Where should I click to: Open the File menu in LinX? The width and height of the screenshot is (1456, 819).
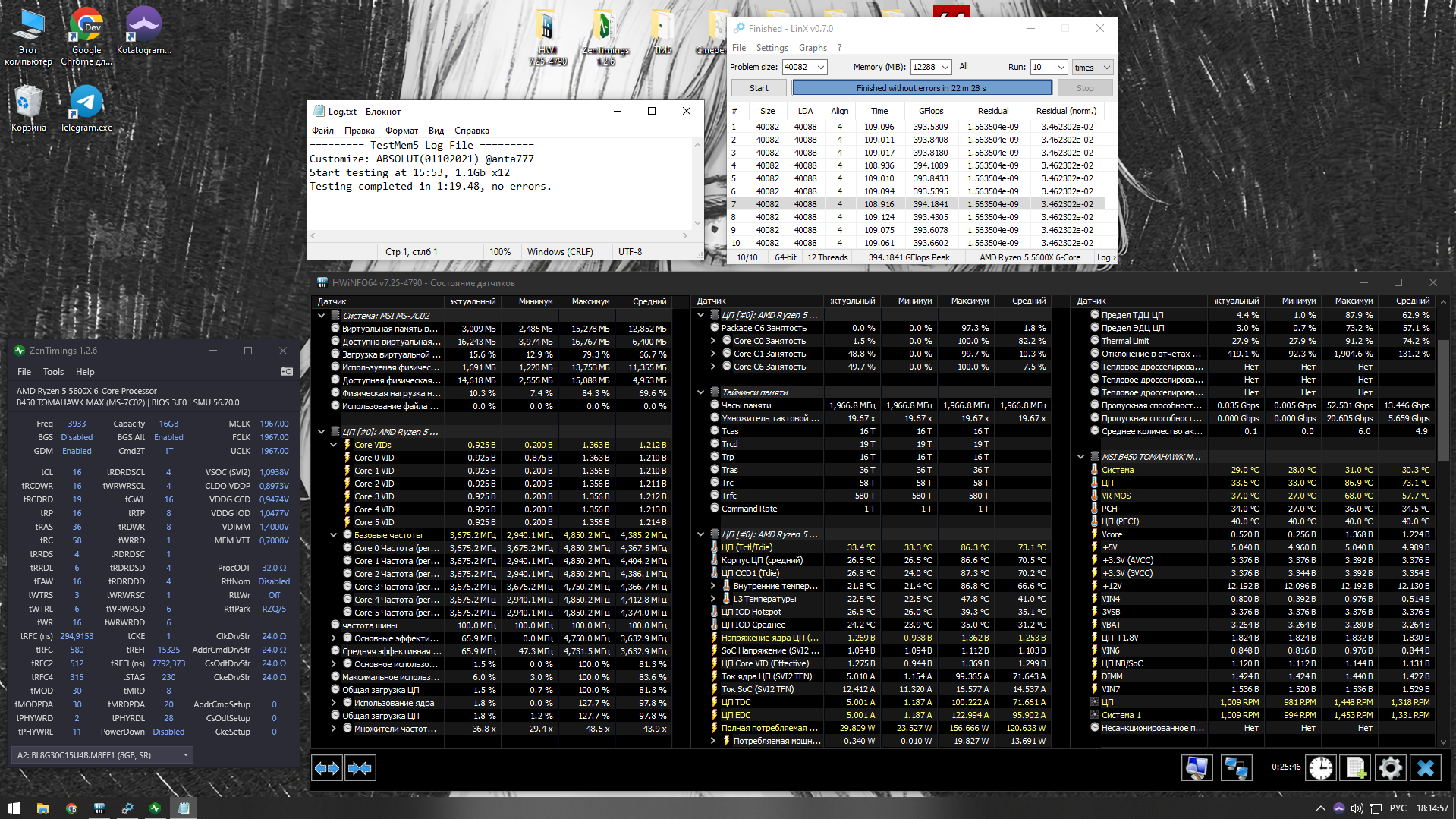coord(739,48)
